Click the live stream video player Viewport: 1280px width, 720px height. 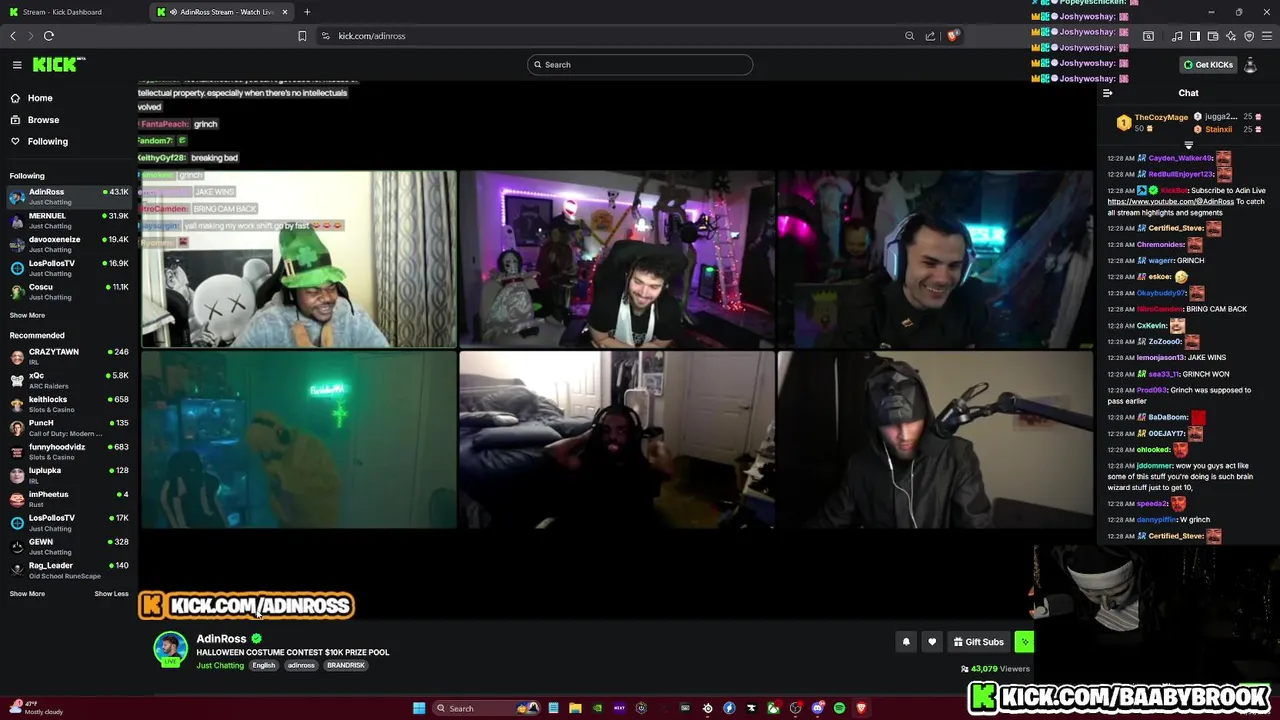617,350
